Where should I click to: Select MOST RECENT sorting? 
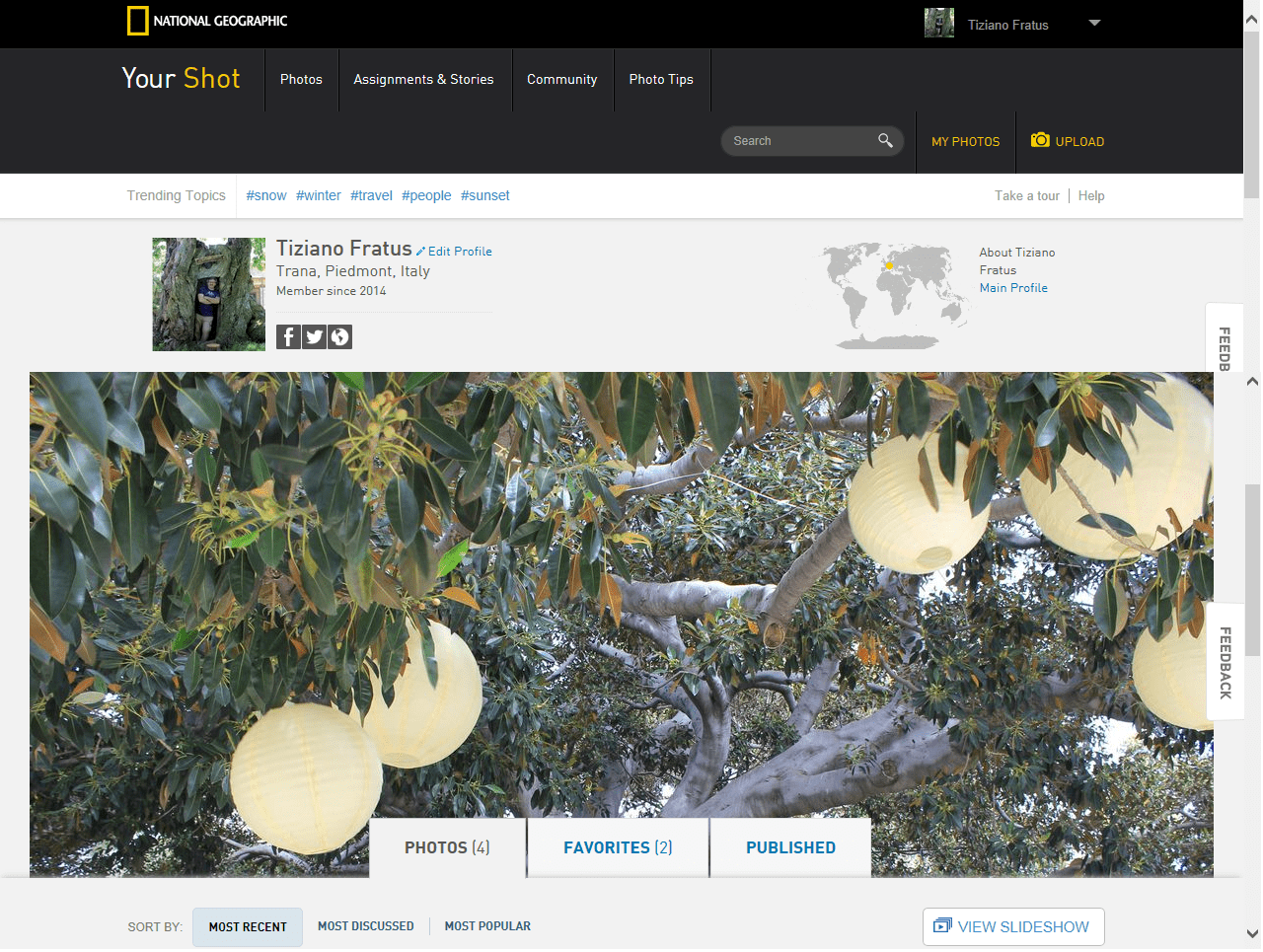pyautogui.click(x=247, y=926)
